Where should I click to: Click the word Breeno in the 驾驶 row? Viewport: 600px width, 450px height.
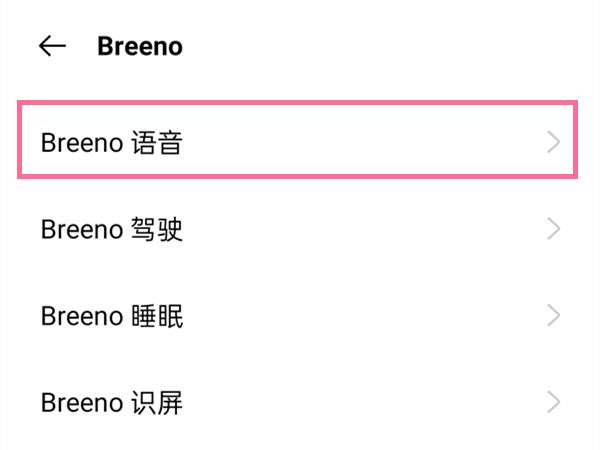pyautogui.click(x=82, y=230)
